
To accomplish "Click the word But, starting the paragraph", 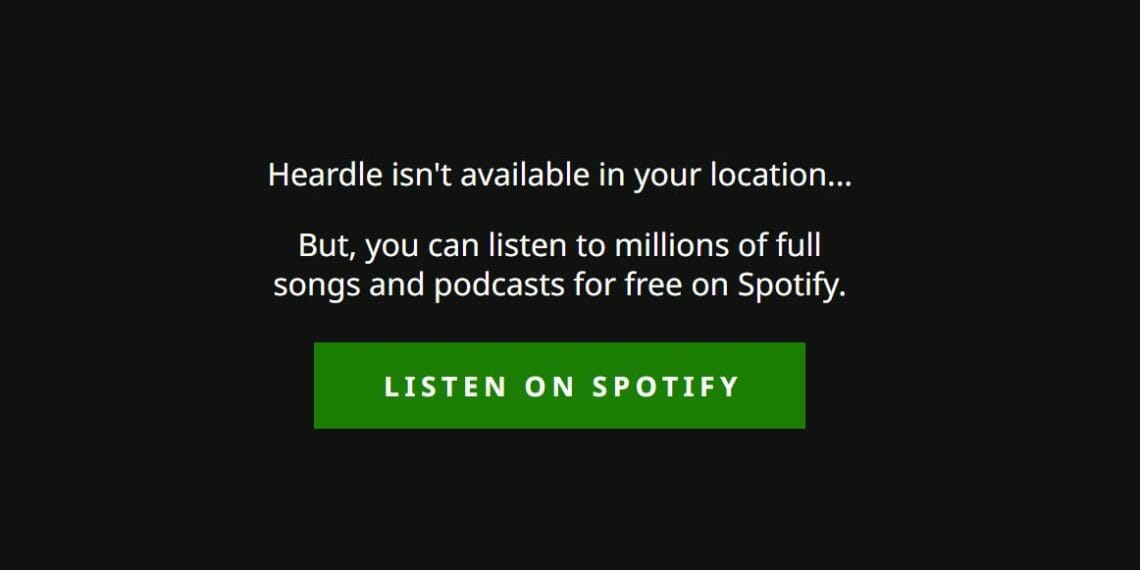I will (x=327, y=246).
